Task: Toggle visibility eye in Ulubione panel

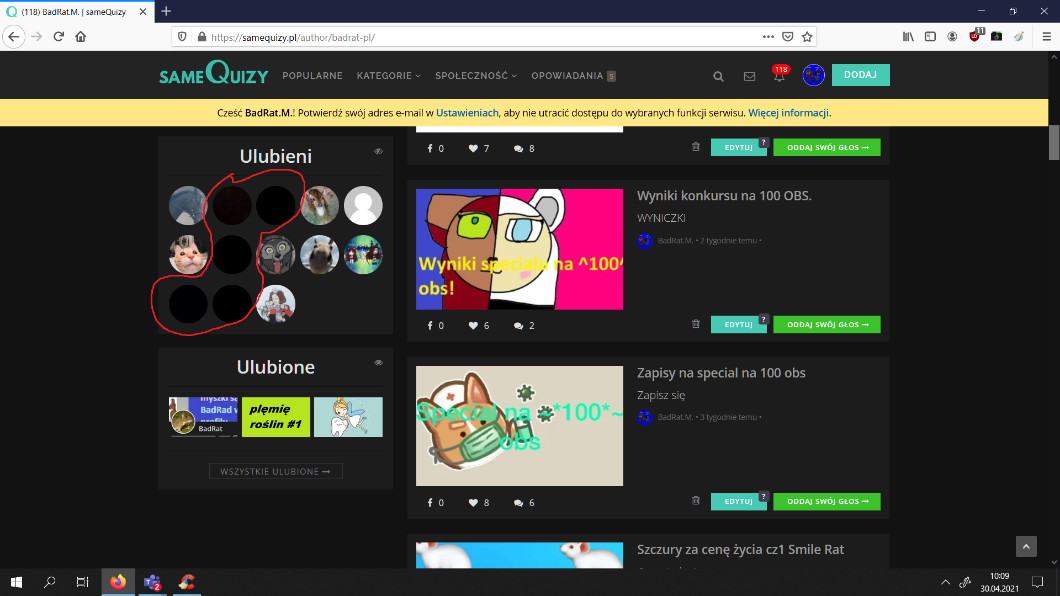Action: coord(378,363)
